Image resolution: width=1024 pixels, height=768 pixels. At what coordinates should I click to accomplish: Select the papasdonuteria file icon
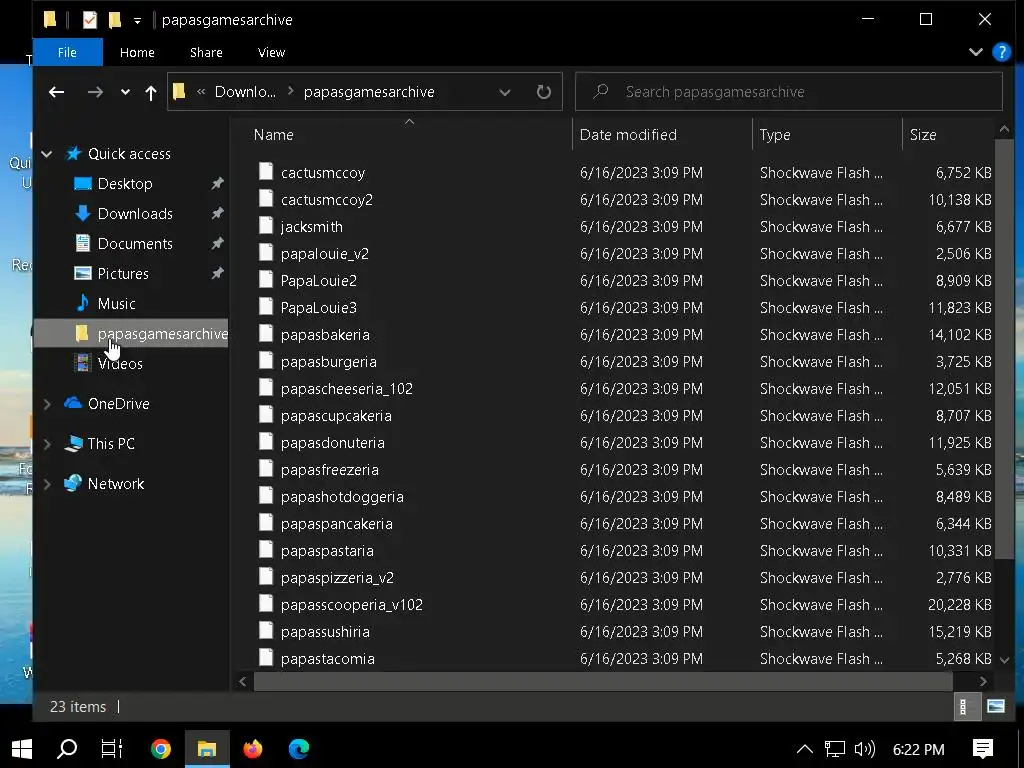(x=266, y=441)
